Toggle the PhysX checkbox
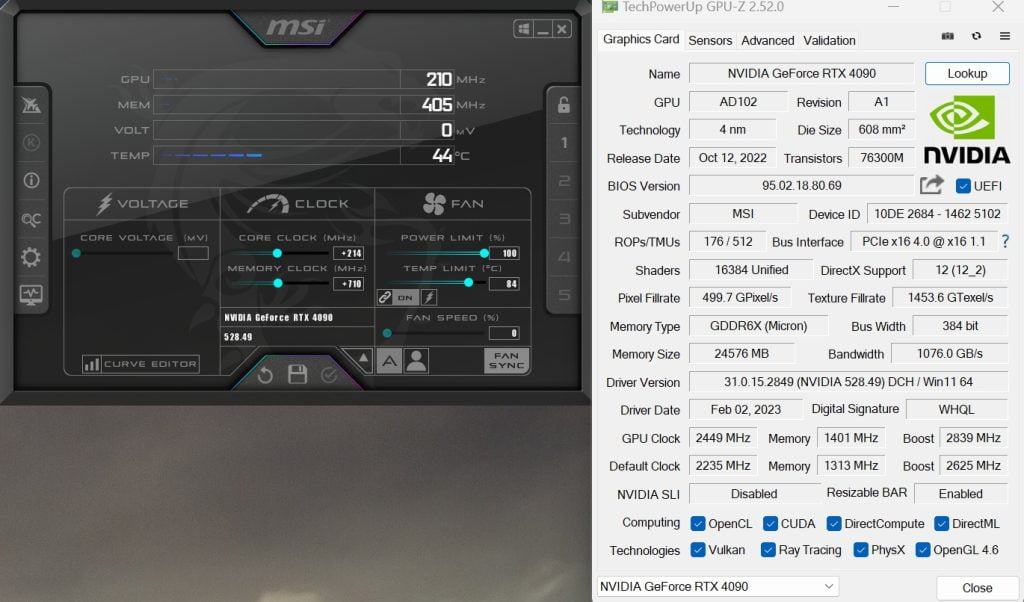 tap(861, 550)
